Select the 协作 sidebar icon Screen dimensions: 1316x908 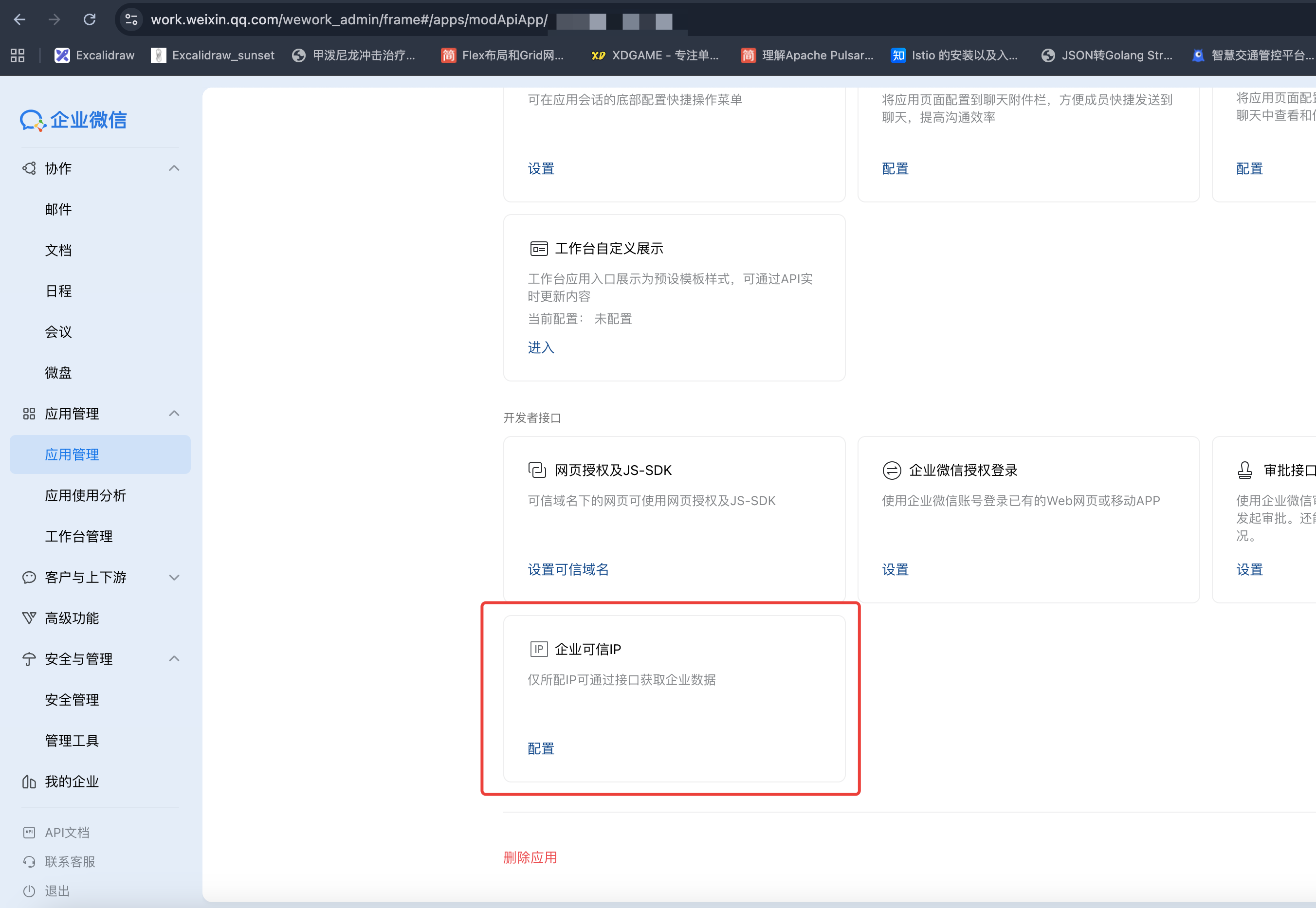tap(29, 168)
